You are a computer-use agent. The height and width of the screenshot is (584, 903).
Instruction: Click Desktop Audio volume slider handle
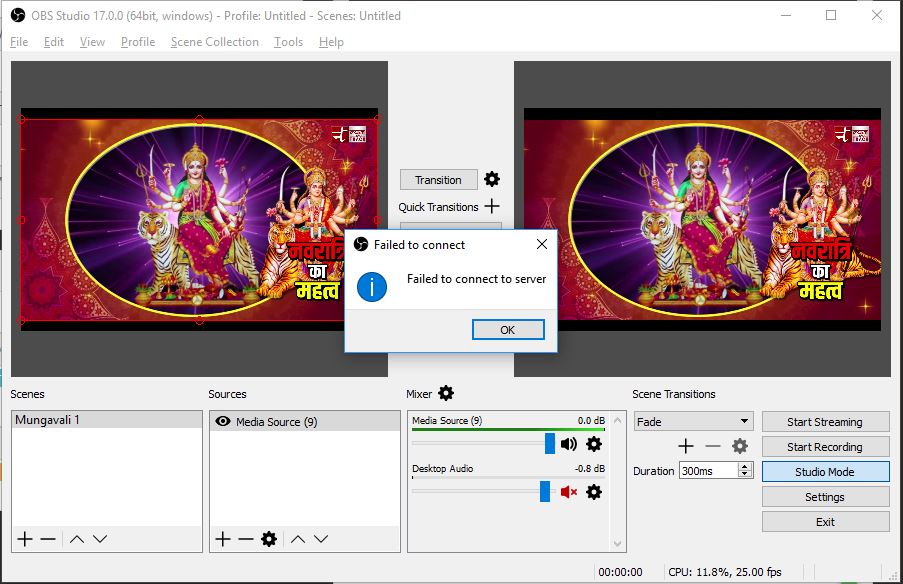[x=545, y=491]
